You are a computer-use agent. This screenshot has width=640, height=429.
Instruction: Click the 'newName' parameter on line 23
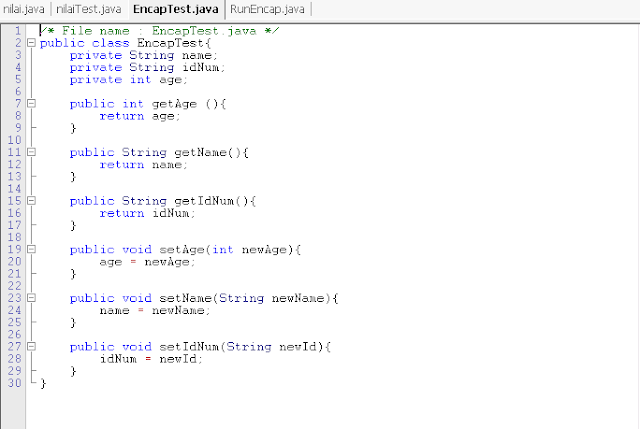[x=298, y=298]
